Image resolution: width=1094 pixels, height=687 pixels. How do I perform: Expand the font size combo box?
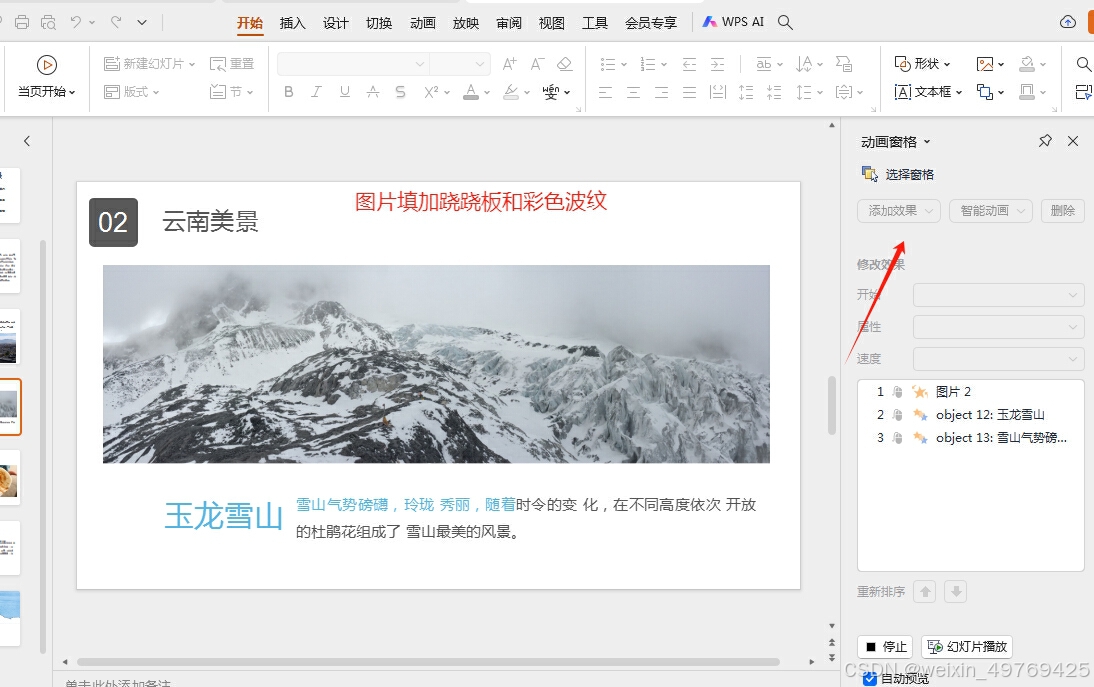tap(479, 64)
